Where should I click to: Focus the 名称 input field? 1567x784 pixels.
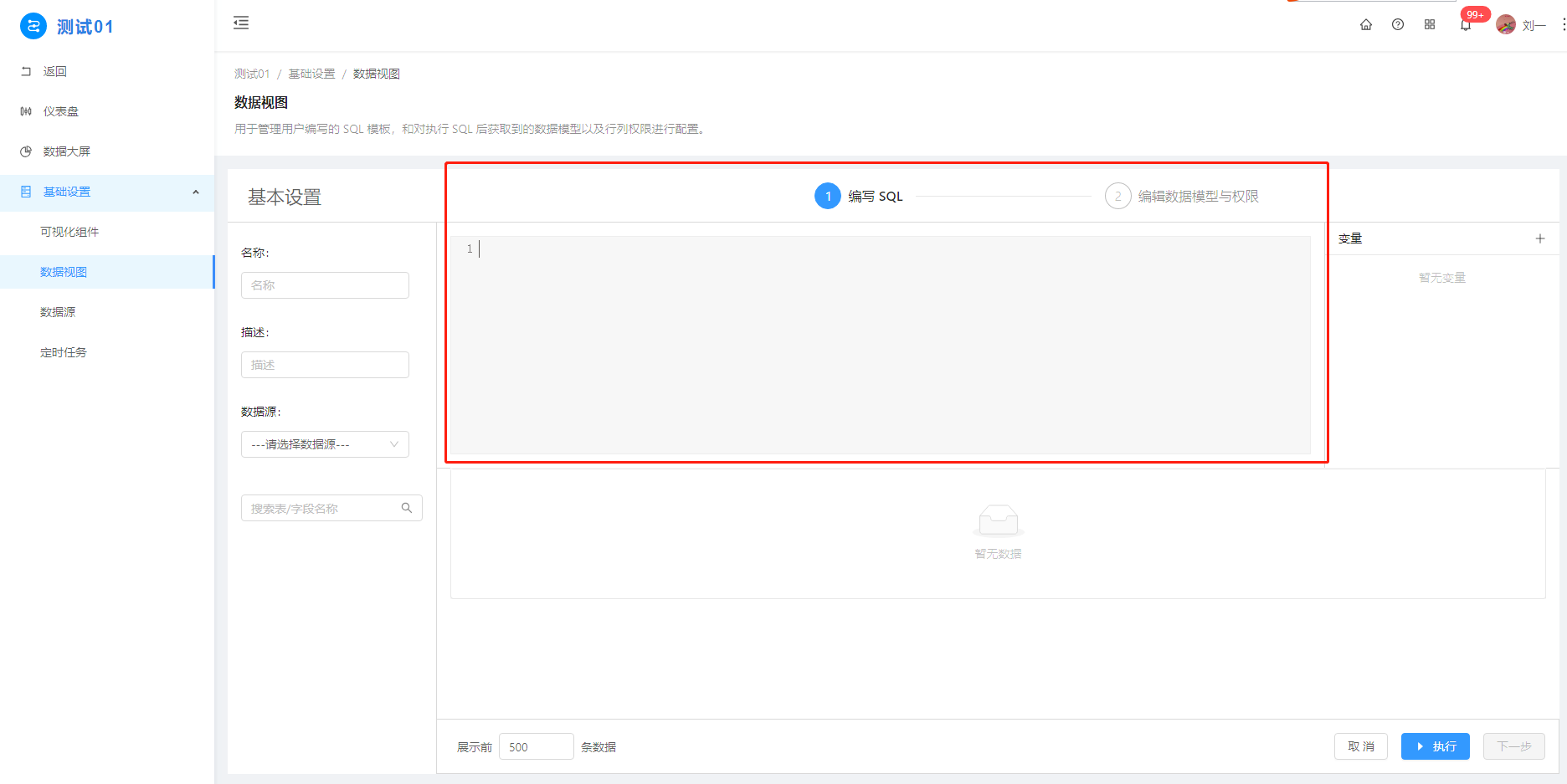click(x=325, y=285)
